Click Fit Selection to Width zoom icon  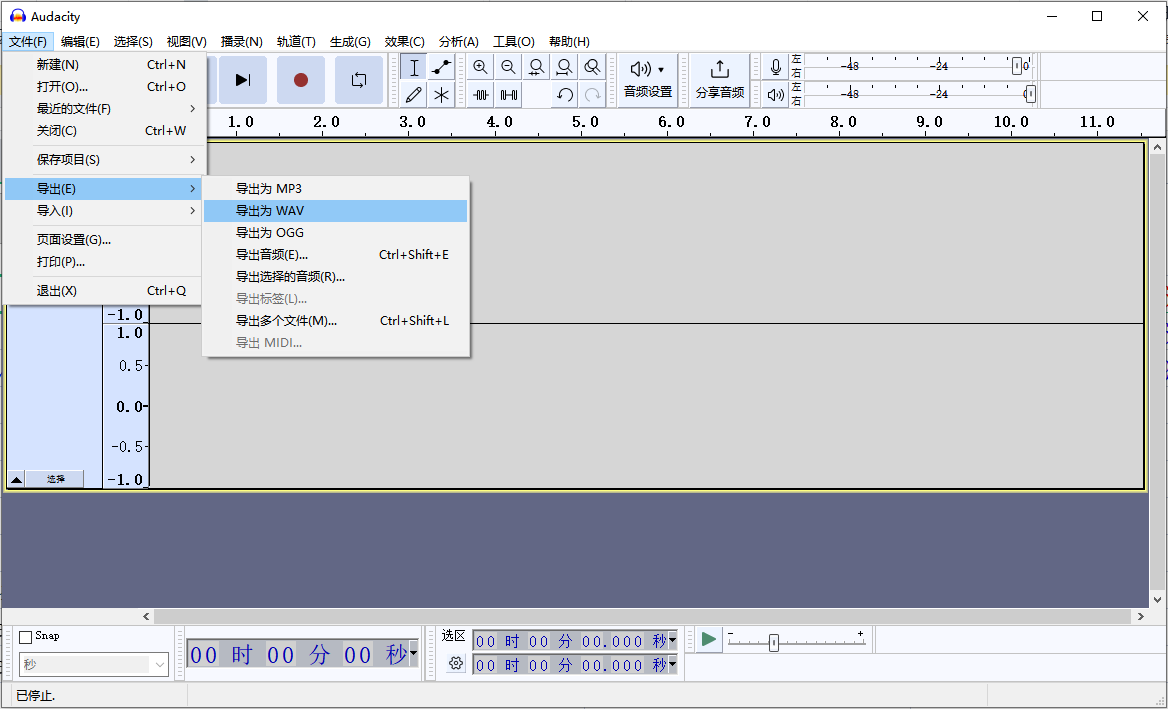pyautogui.click(x=536, y=67)
